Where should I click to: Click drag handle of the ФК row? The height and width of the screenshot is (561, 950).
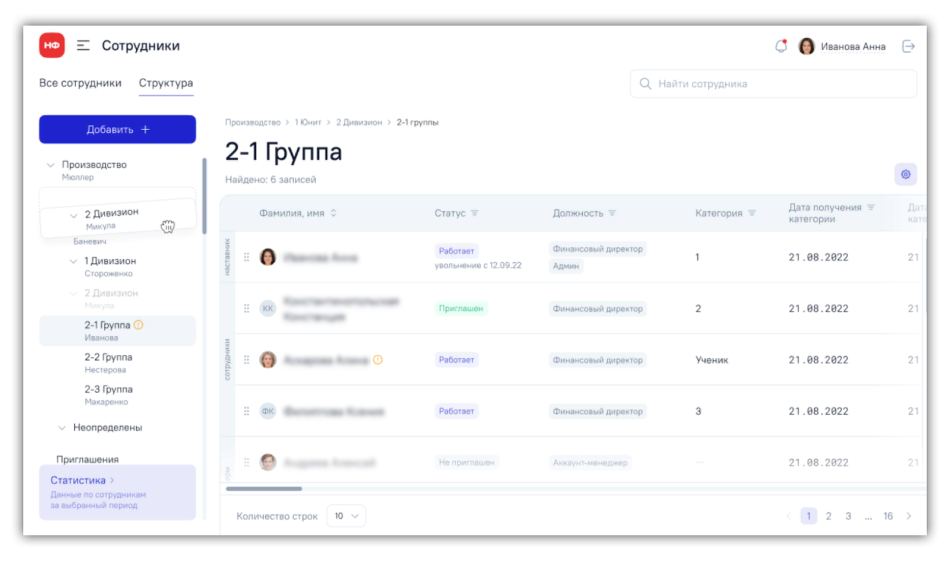(247, 411)
